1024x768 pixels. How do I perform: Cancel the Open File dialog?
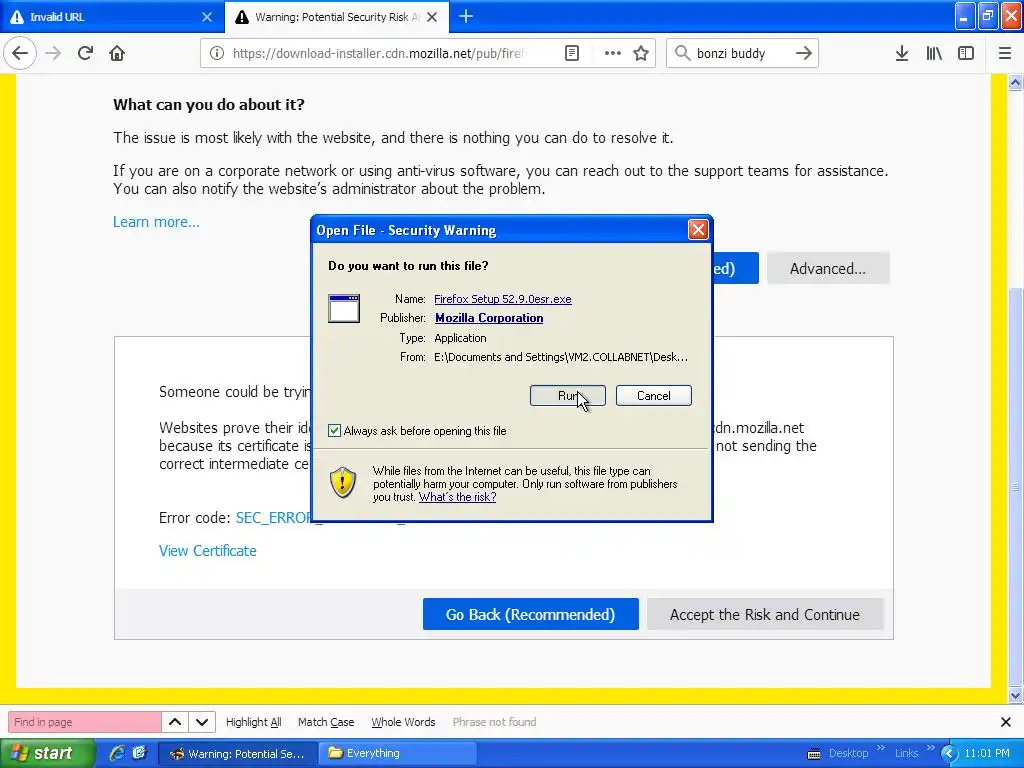(x=654, y=396)
